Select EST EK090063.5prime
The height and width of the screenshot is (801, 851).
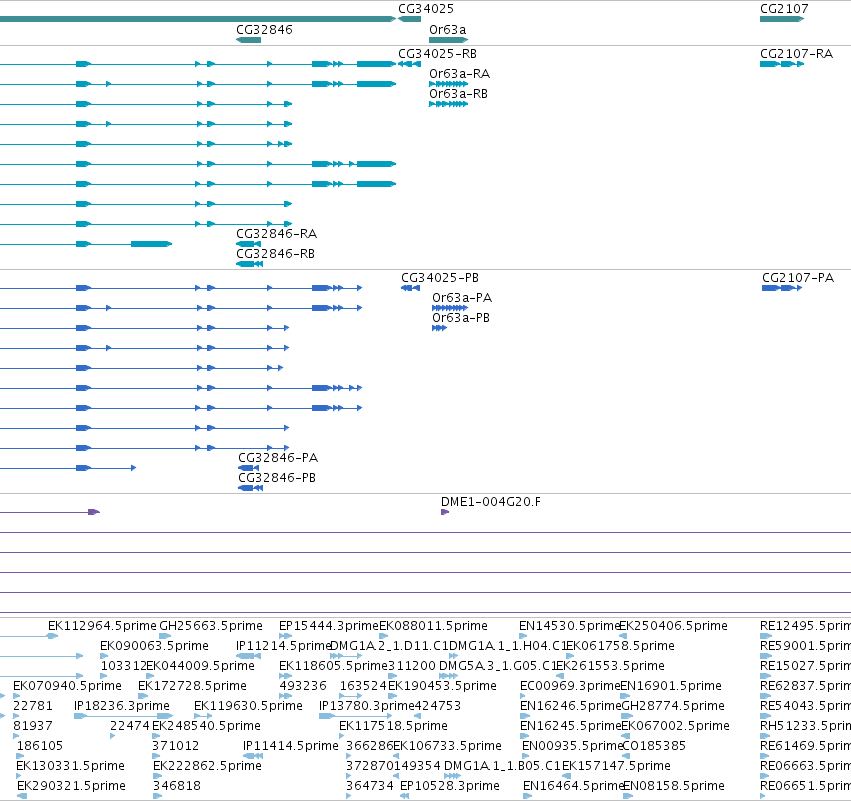point(154,646)
